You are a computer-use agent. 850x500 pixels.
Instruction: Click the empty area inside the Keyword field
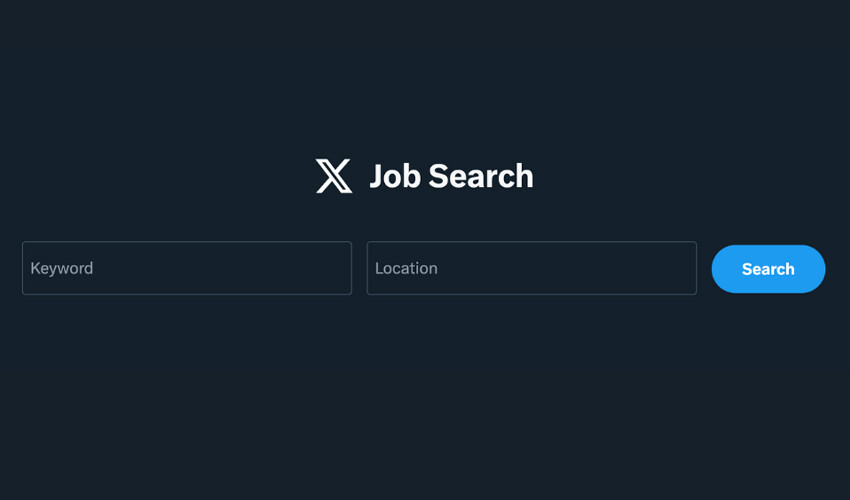click(230, 268)
